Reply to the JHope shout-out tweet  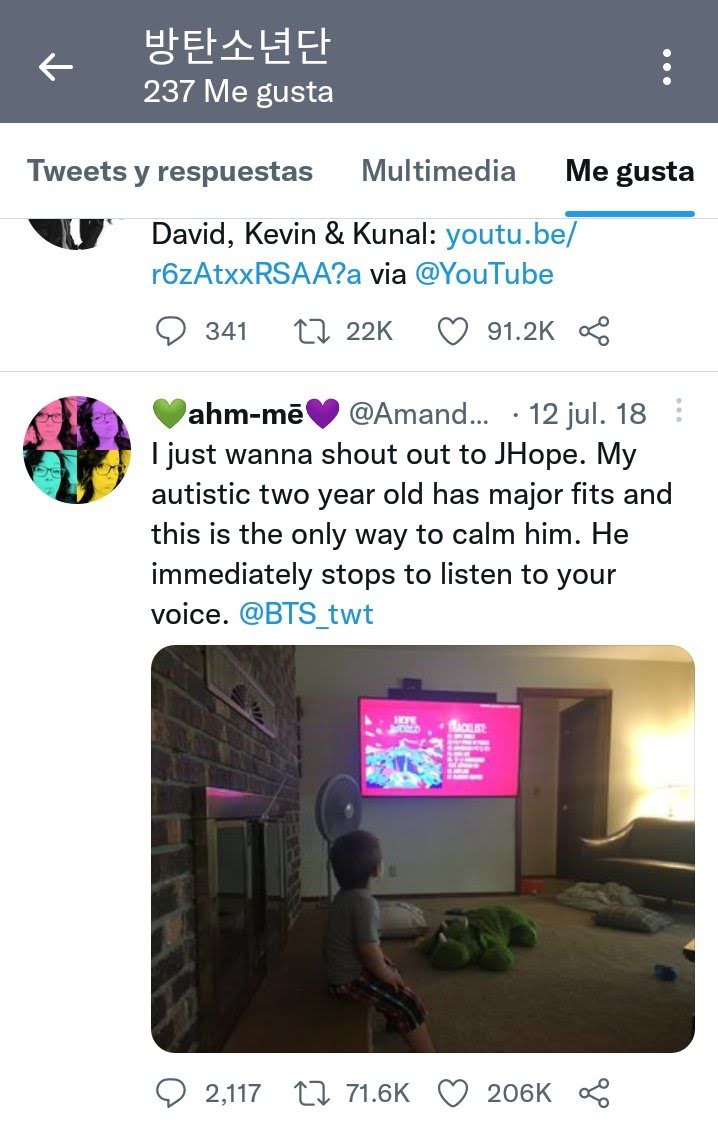tap(171, 1092)
